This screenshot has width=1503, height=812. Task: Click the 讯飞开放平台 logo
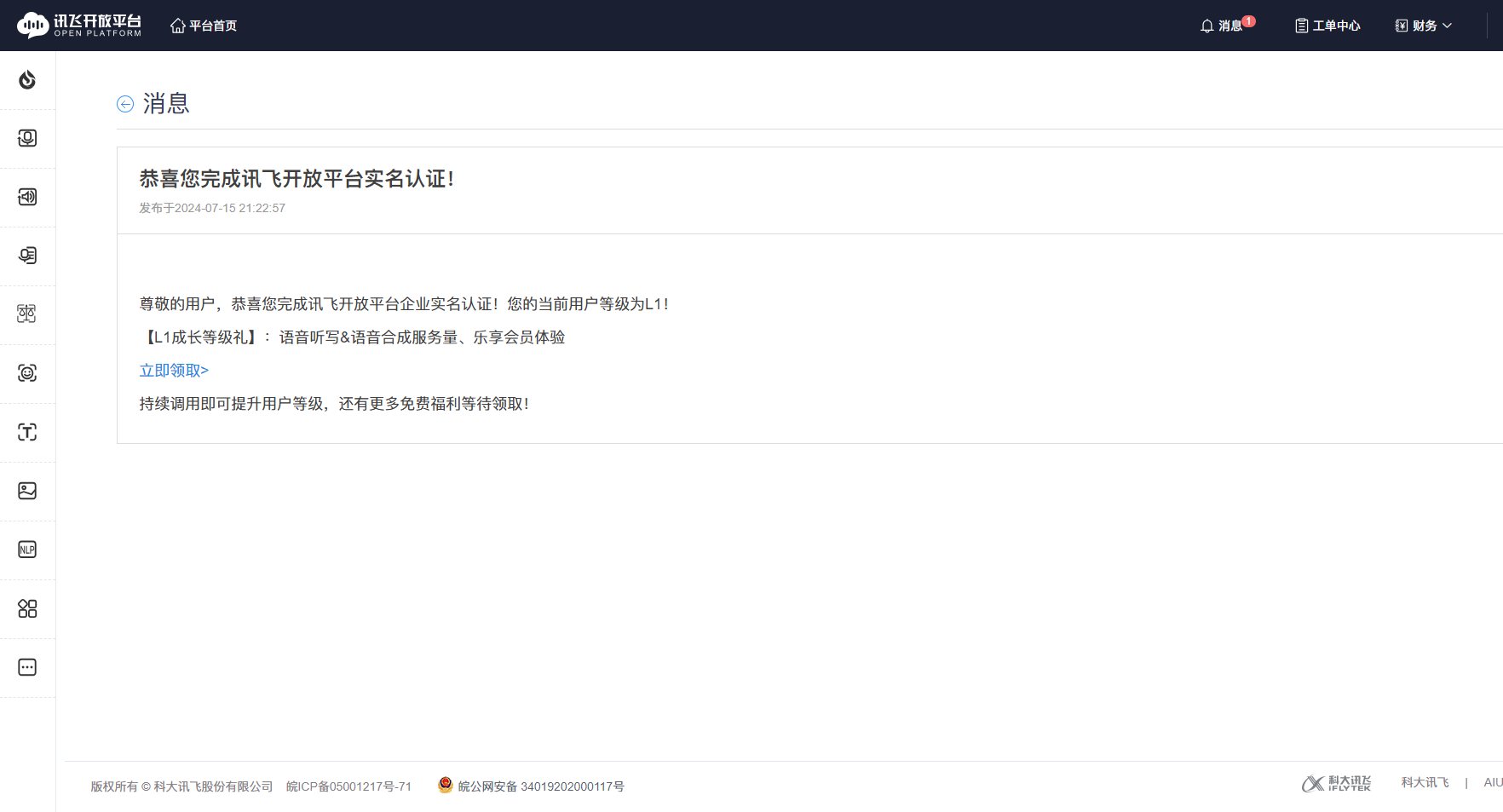[x=79, y=26]
